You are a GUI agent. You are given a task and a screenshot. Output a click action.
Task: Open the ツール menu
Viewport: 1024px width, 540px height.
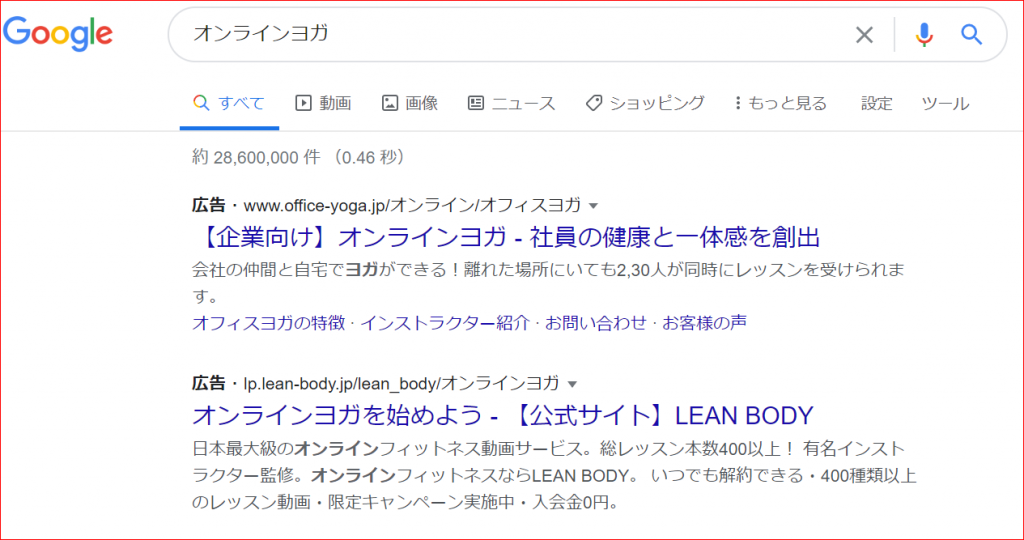coord(945,103)
